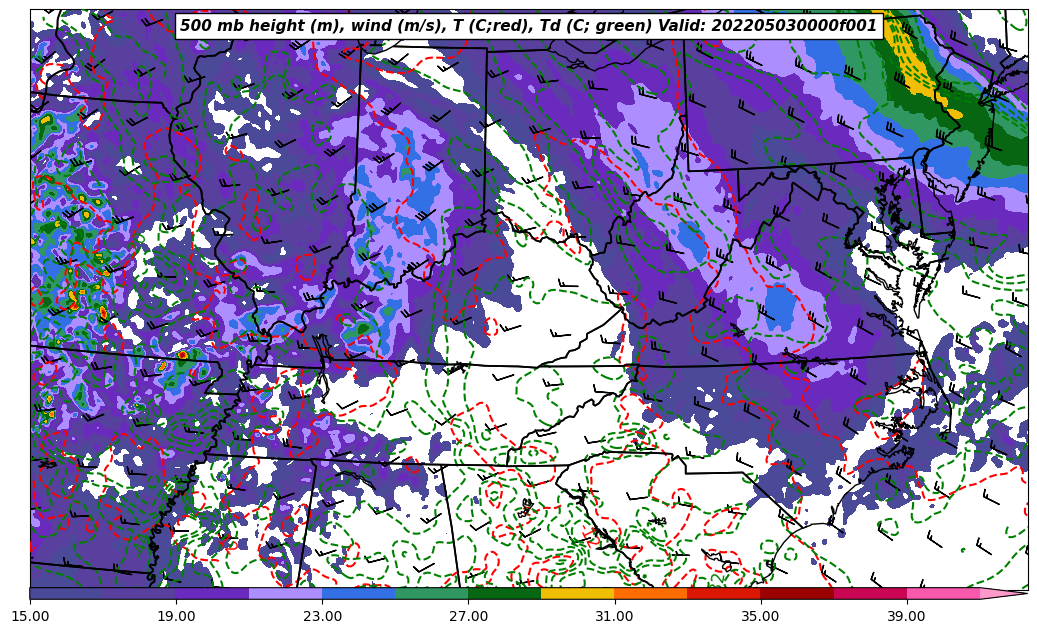Select the 31.00 colorbar tick label

pos(614,617)
